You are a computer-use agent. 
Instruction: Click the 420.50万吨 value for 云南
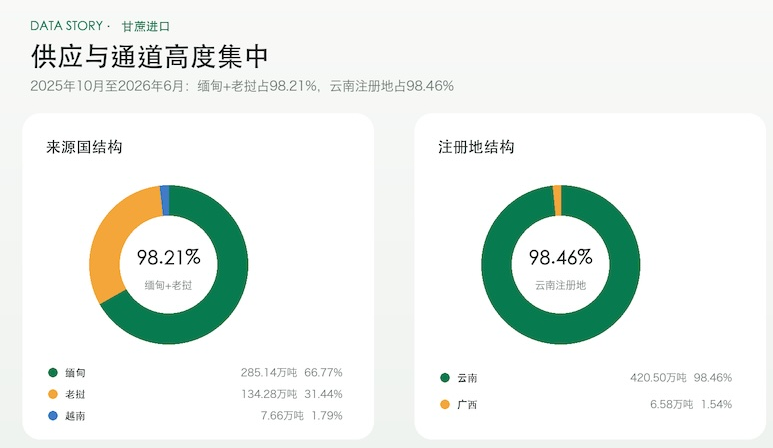click(x=658, y=378)
